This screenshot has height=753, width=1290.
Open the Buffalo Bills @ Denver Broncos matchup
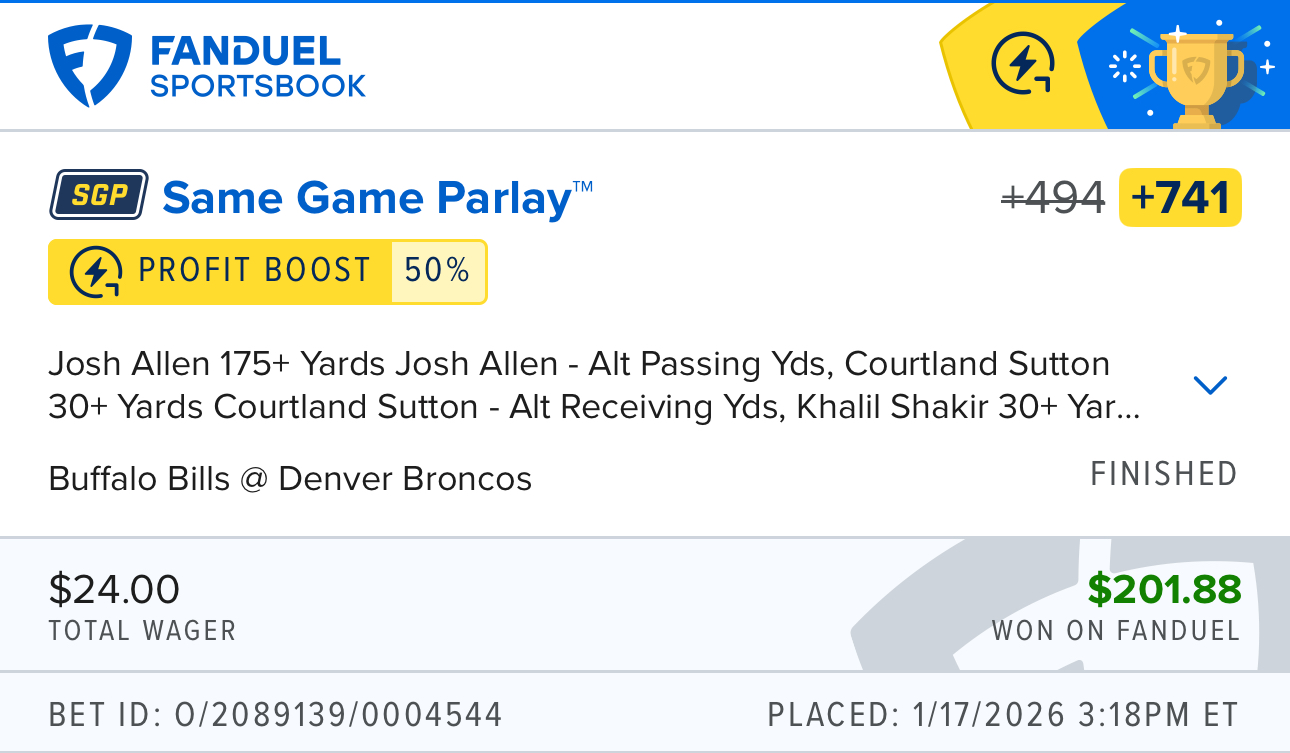pyautogui.click(x=290, y=479)
